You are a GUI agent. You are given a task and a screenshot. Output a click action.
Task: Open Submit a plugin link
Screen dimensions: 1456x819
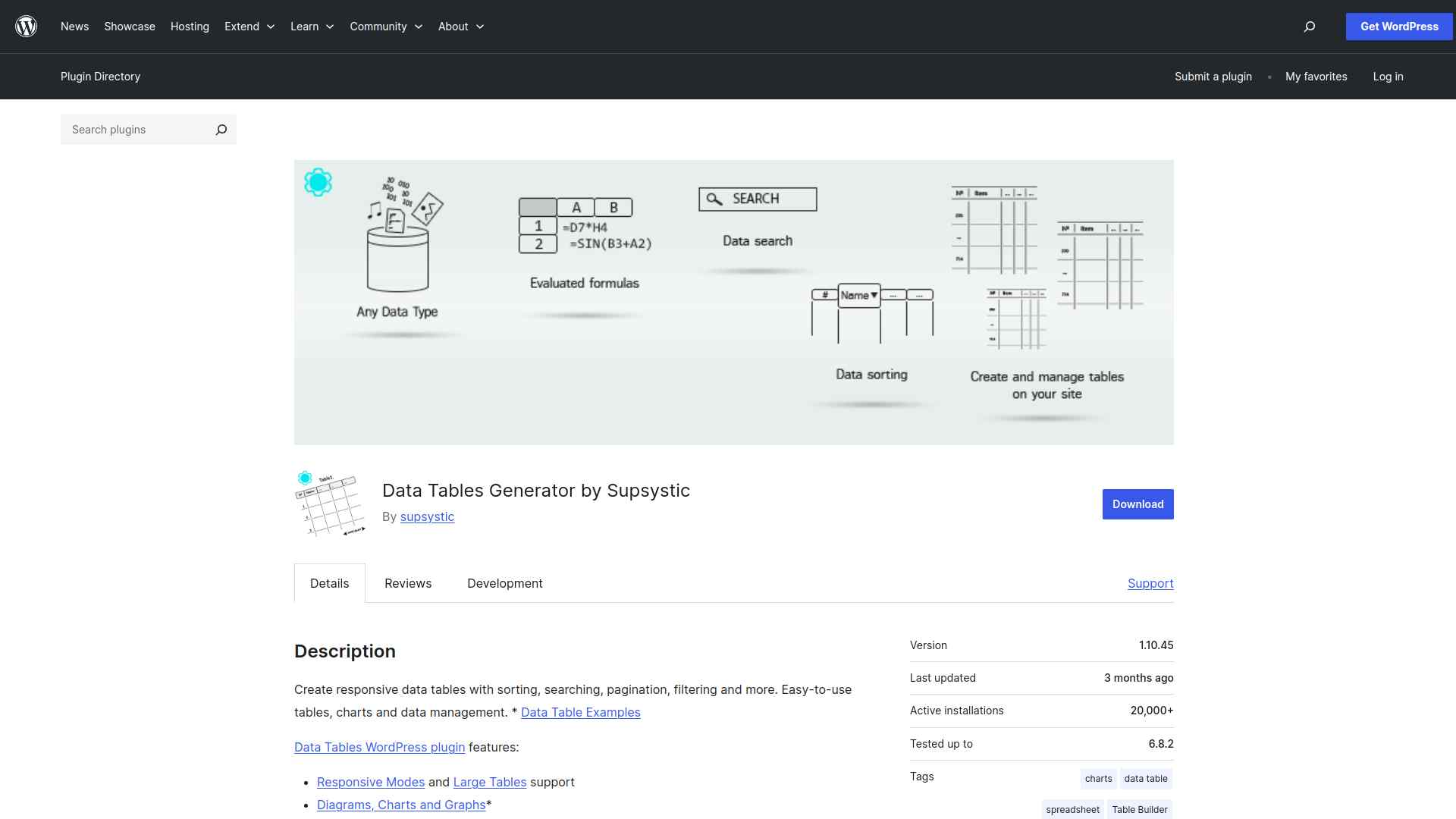point(1213,77)
